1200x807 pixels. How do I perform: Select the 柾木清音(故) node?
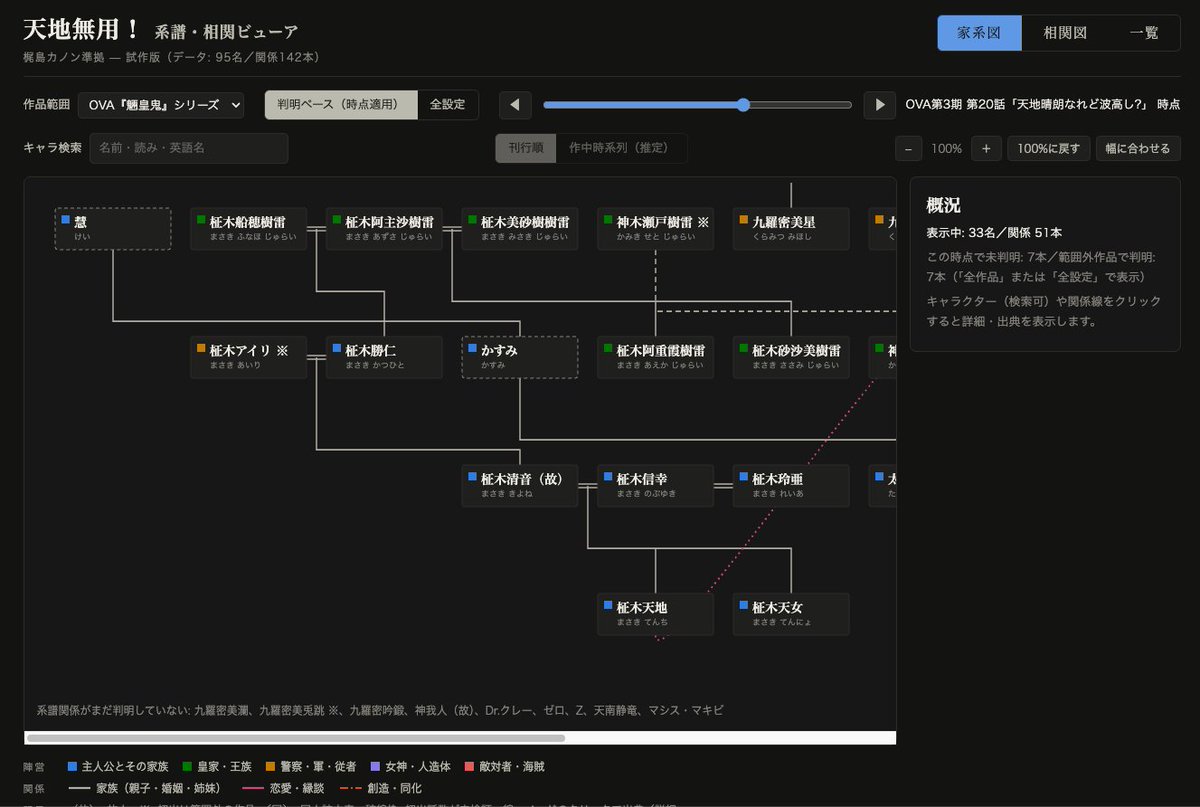click(x=520, y=486)
